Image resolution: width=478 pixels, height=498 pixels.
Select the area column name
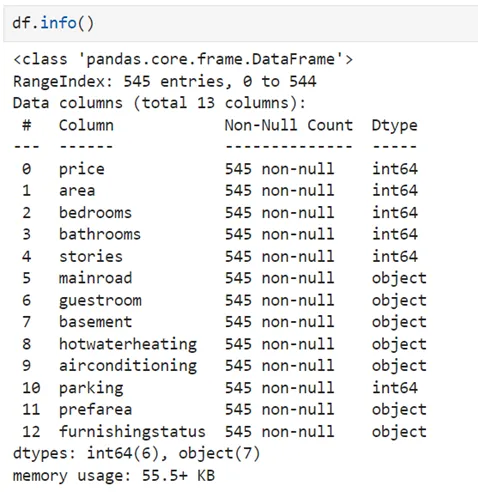coord(77,191)
